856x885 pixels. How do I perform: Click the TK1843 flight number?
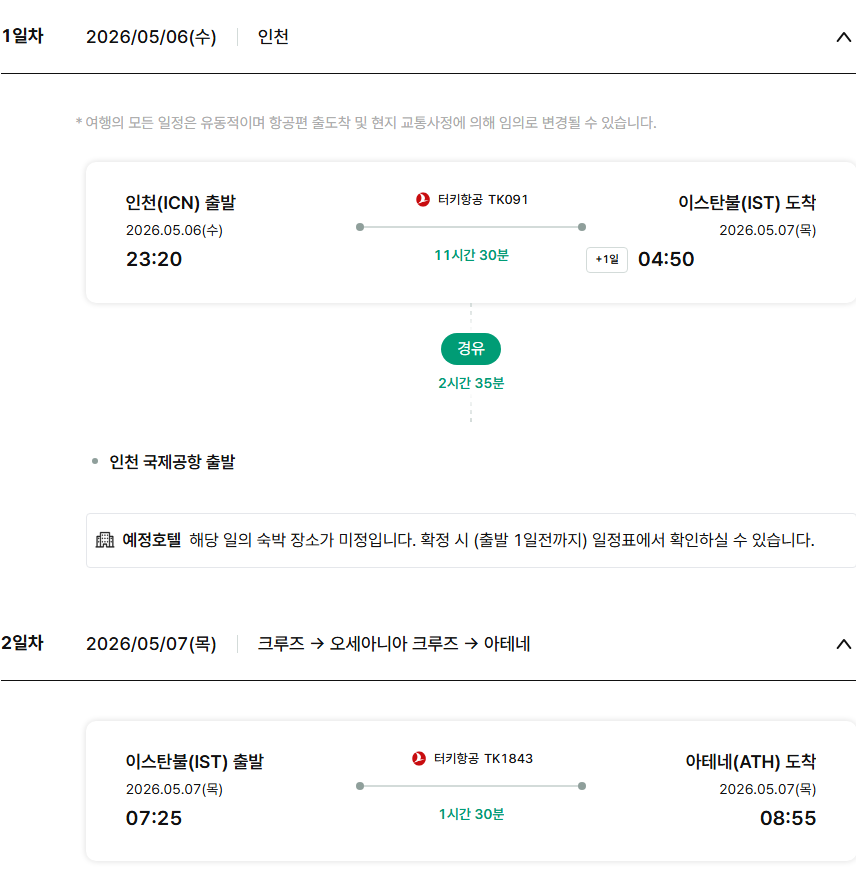click(508, 758)
